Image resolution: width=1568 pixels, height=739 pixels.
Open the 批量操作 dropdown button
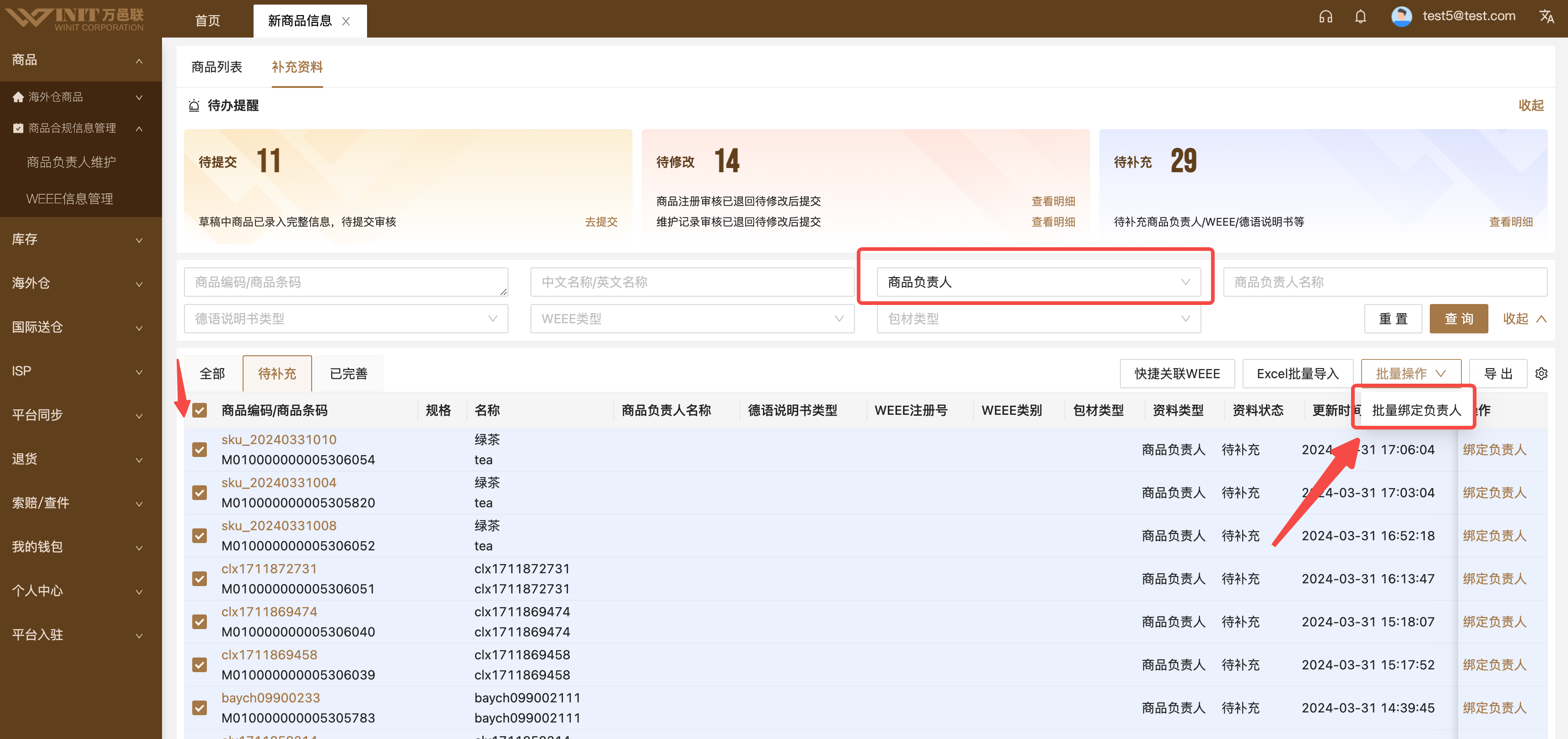[x=1411, y=373]
